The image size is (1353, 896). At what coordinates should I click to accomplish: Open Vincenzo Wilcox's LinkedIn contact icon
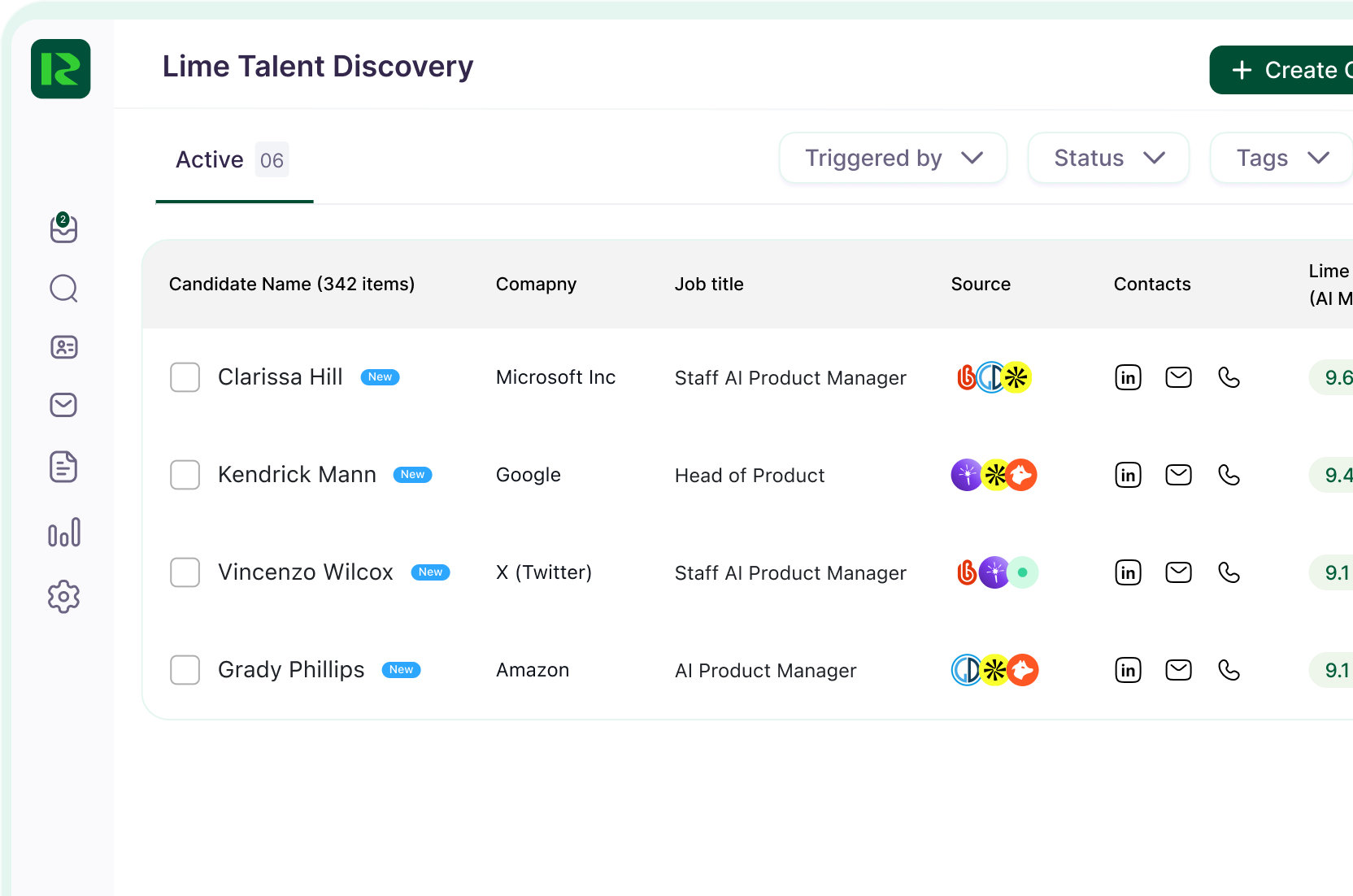coord(1129,572)
